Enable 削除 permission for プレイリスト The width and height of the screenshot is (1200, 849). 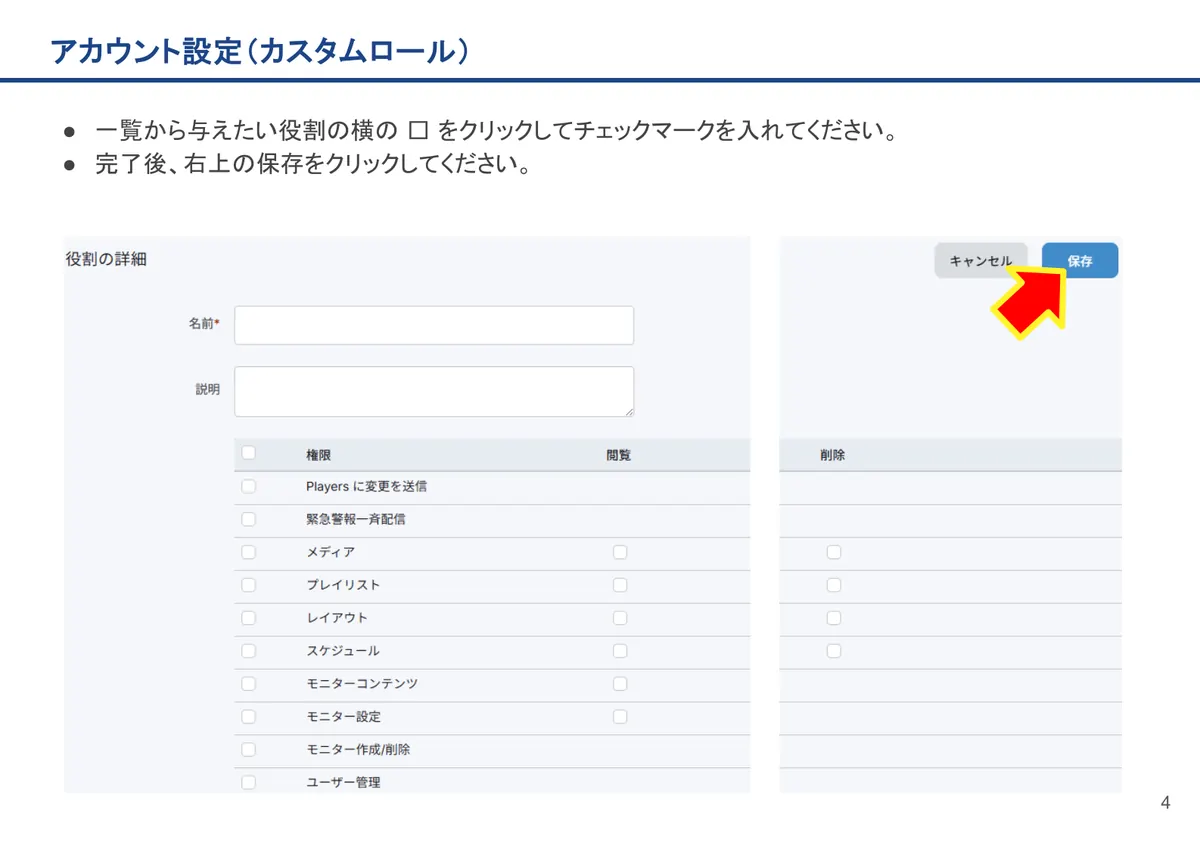tap(834, 585)
